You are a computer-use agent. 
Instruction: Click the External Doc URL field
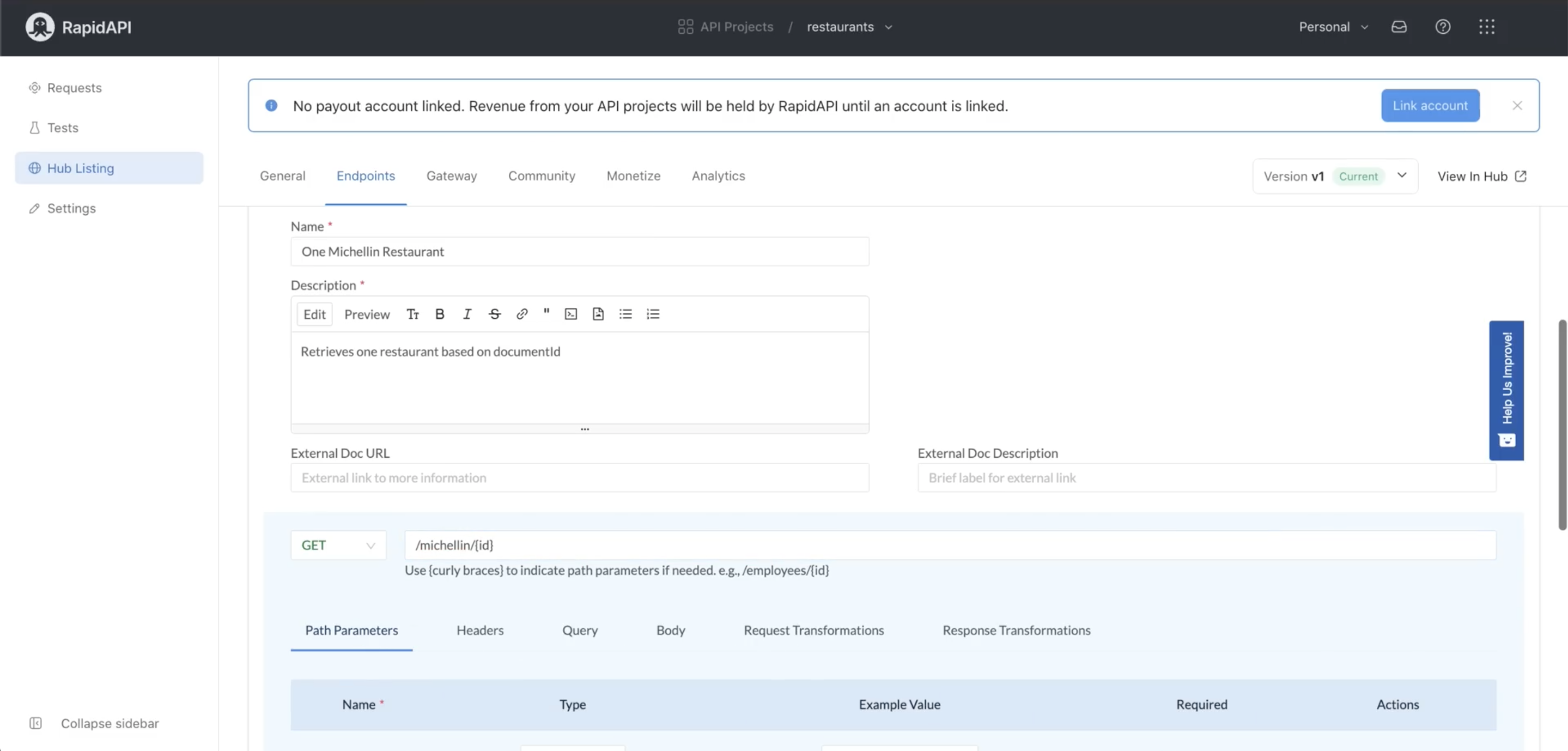[x=580, y=478]
